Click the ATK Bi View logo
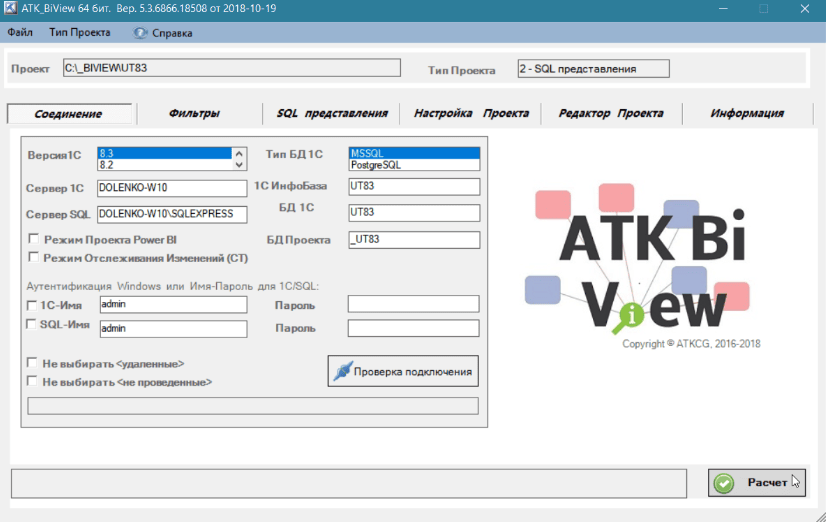The width and height of the screenshot is (826, 522). pyautogui.click(x=637, y=267)
